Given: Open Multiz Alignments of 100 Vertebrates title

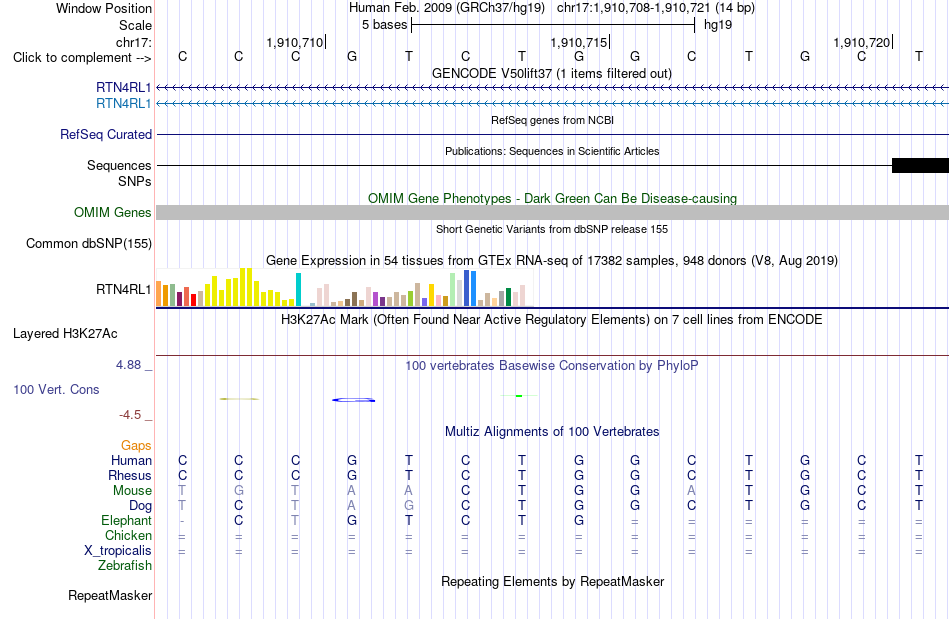Looking at the screenshot, I should point(552,432).
